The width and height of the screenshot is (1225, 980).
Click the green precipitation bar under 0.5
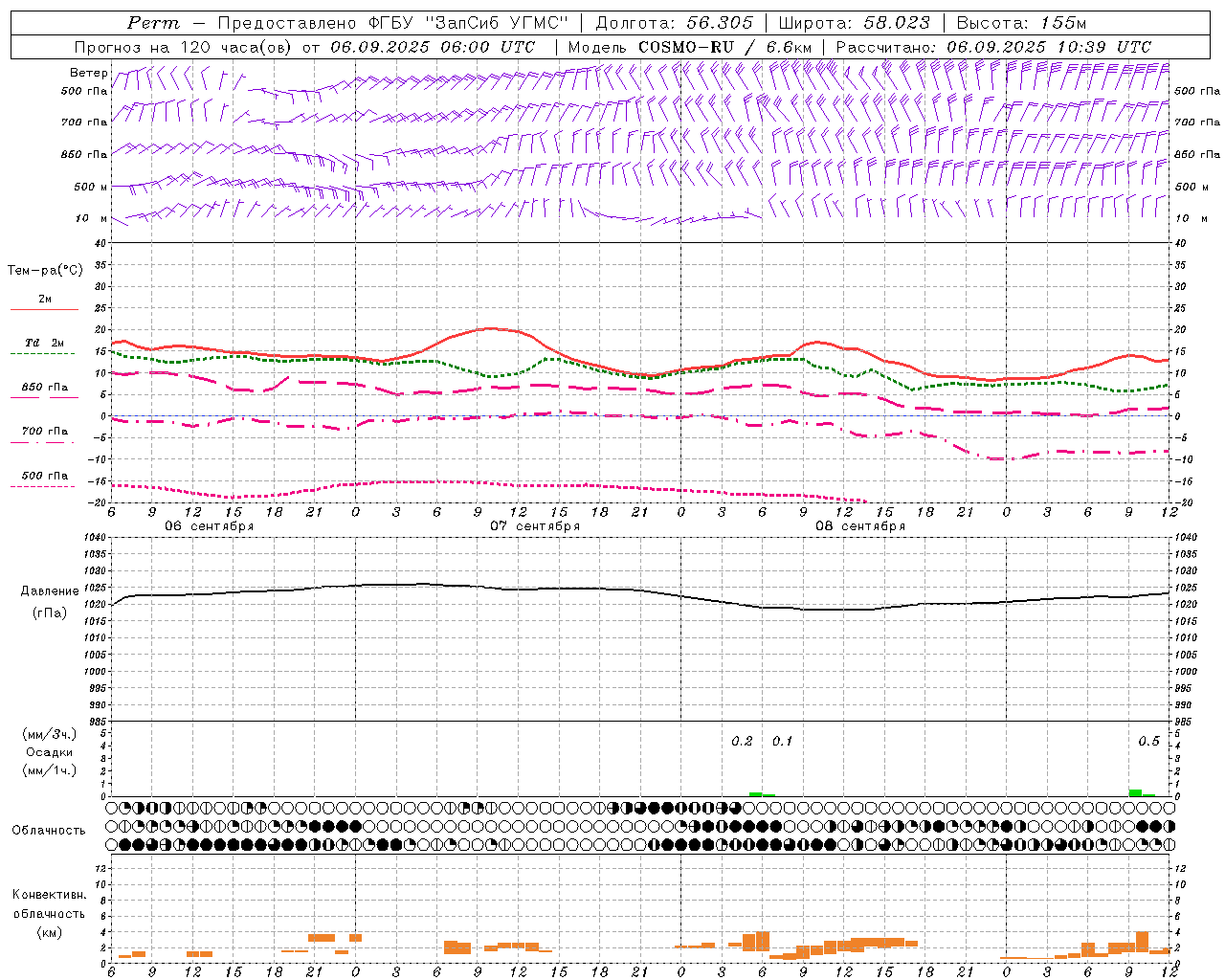tap(1135, 792)
